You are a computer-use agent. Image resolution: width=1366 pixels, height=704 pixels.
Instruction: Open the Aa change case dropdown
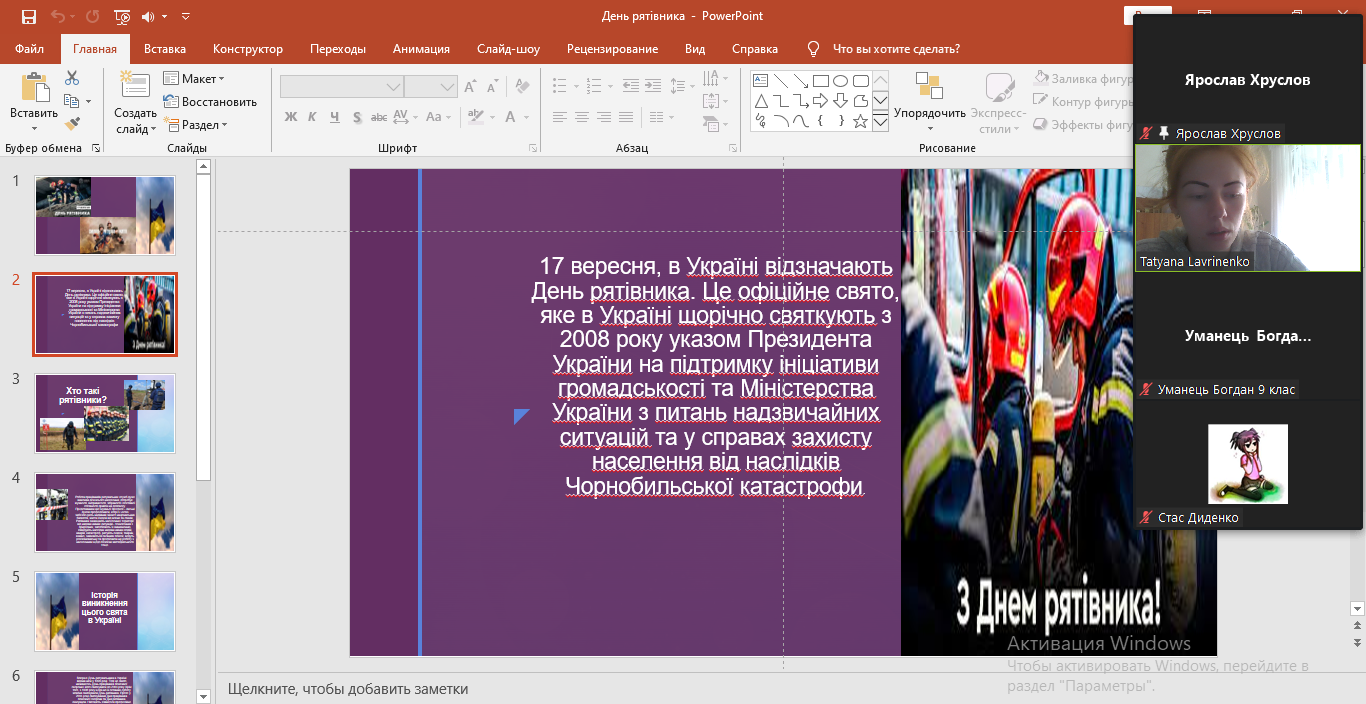point(437,117)
